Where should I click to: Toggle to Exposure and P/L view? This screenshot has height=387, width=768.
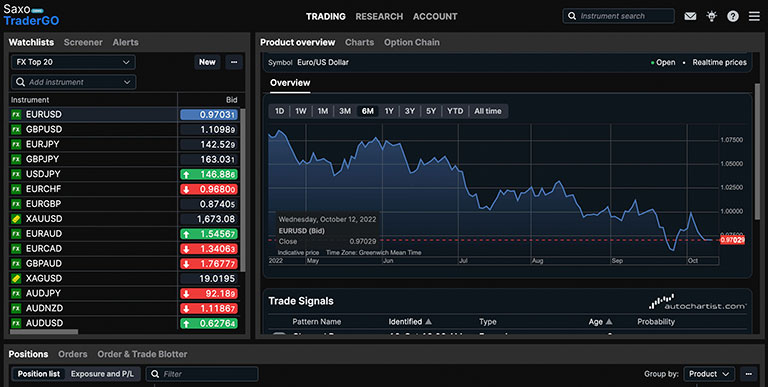[x=102, y=374]
